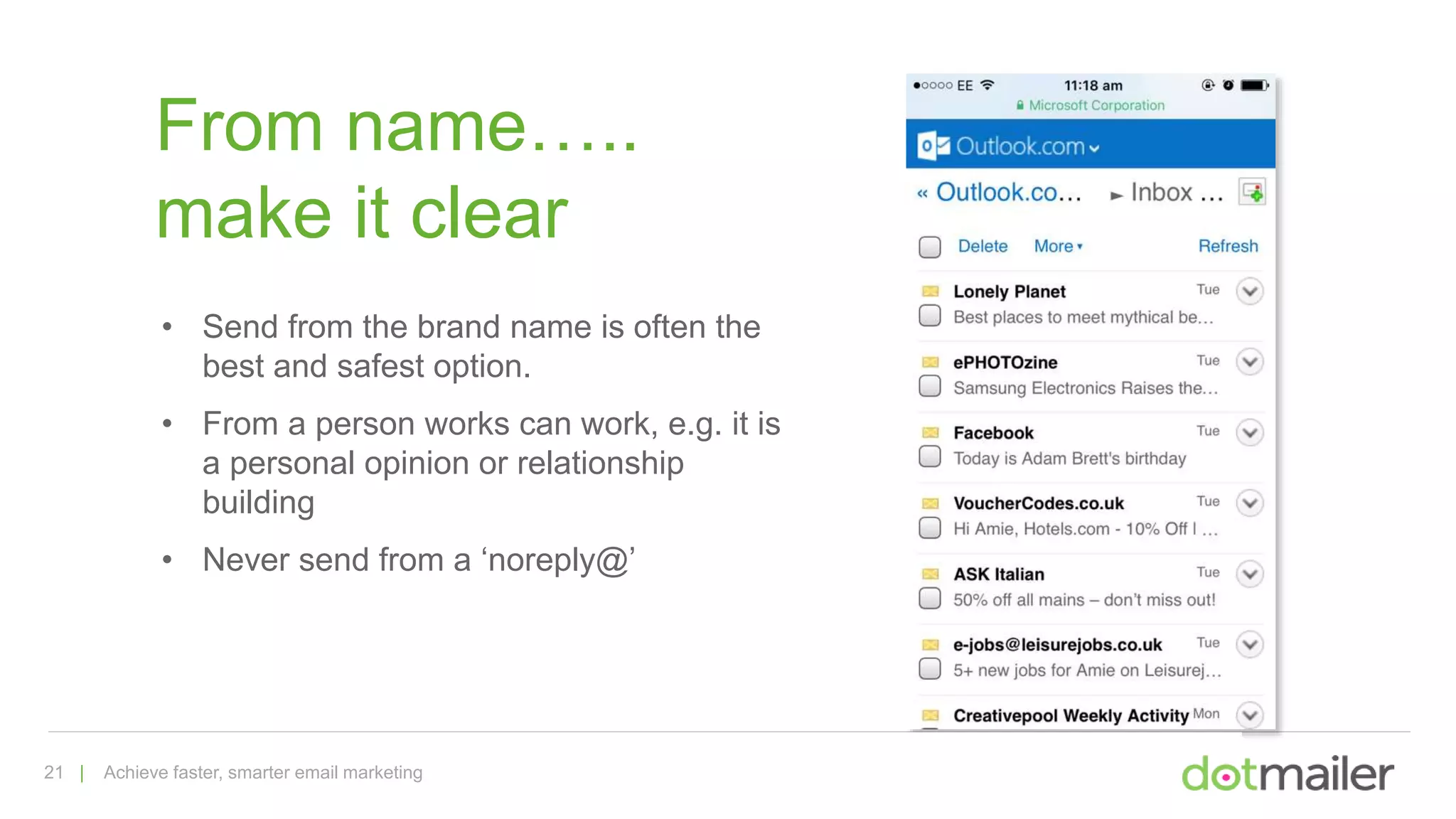Screen dimensions: 1456x819
Task: Open the e-jobs@leisurejobs.co.uk sender name
Action: [1057, 645]
